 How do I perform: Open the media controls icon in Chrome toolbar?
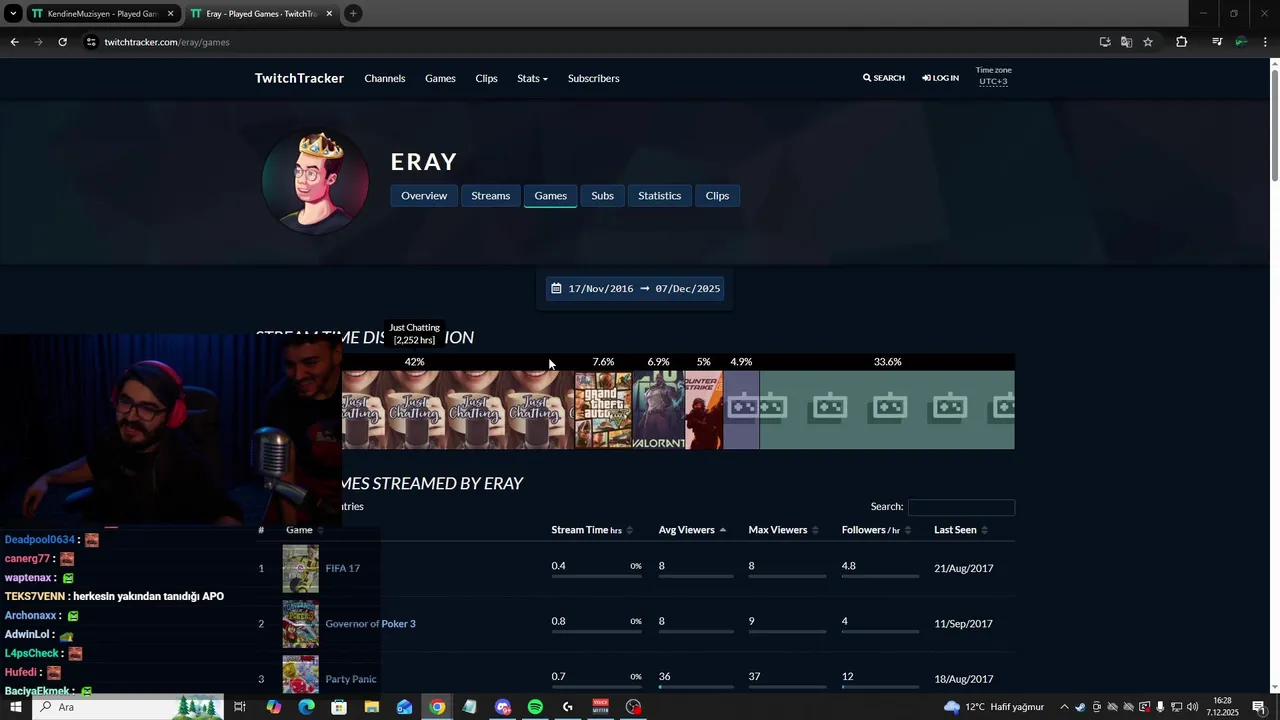click(1217, 42)
